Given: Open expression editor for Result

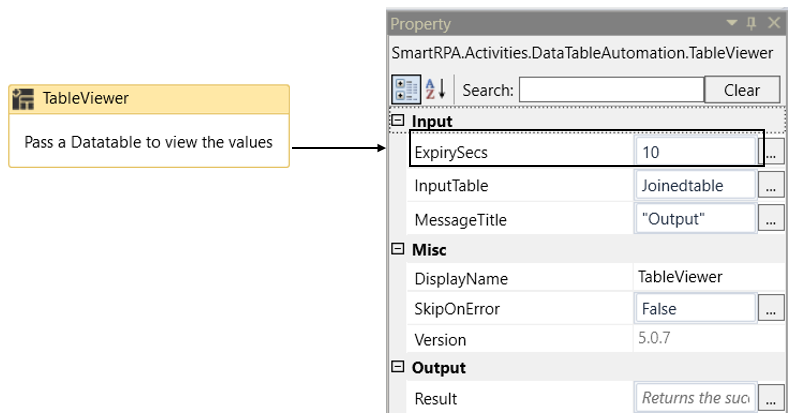Looking at the screenshot, I should point(772,398).
